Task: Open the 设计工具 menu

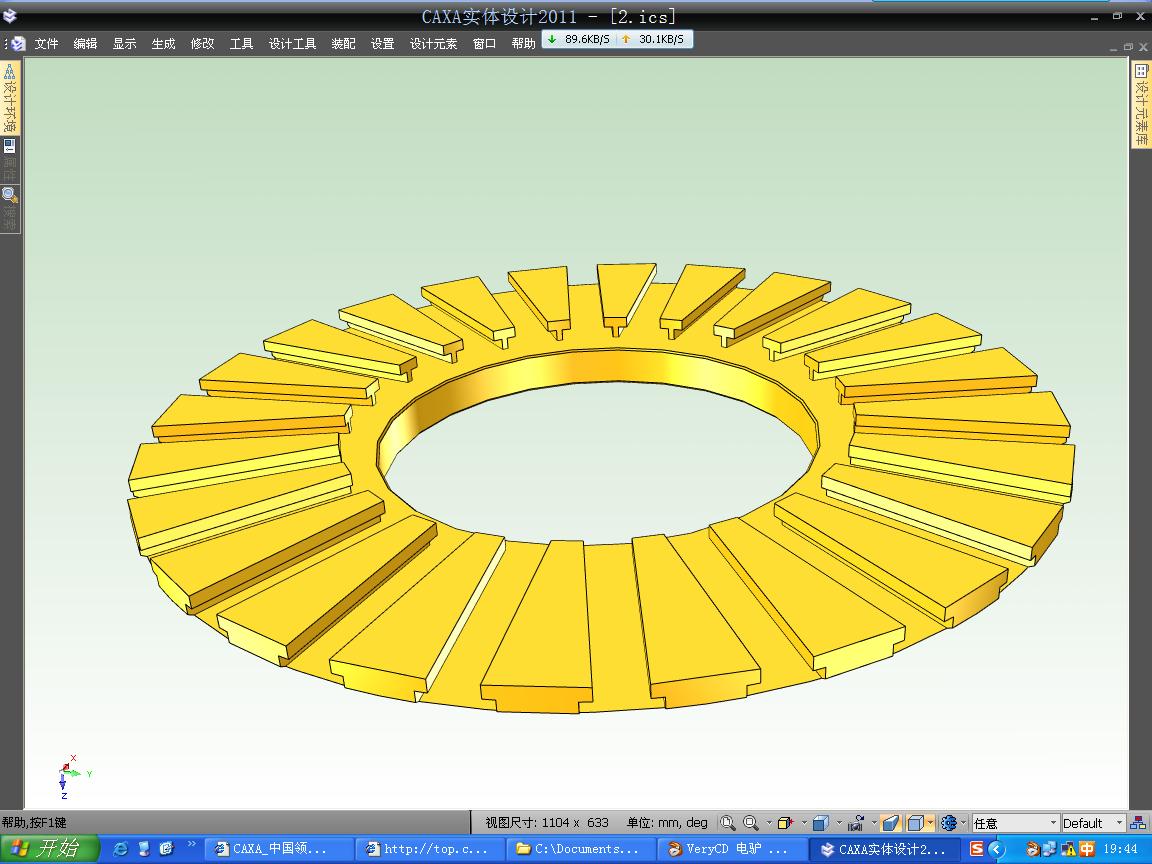Action: click(x=292, y=43)
